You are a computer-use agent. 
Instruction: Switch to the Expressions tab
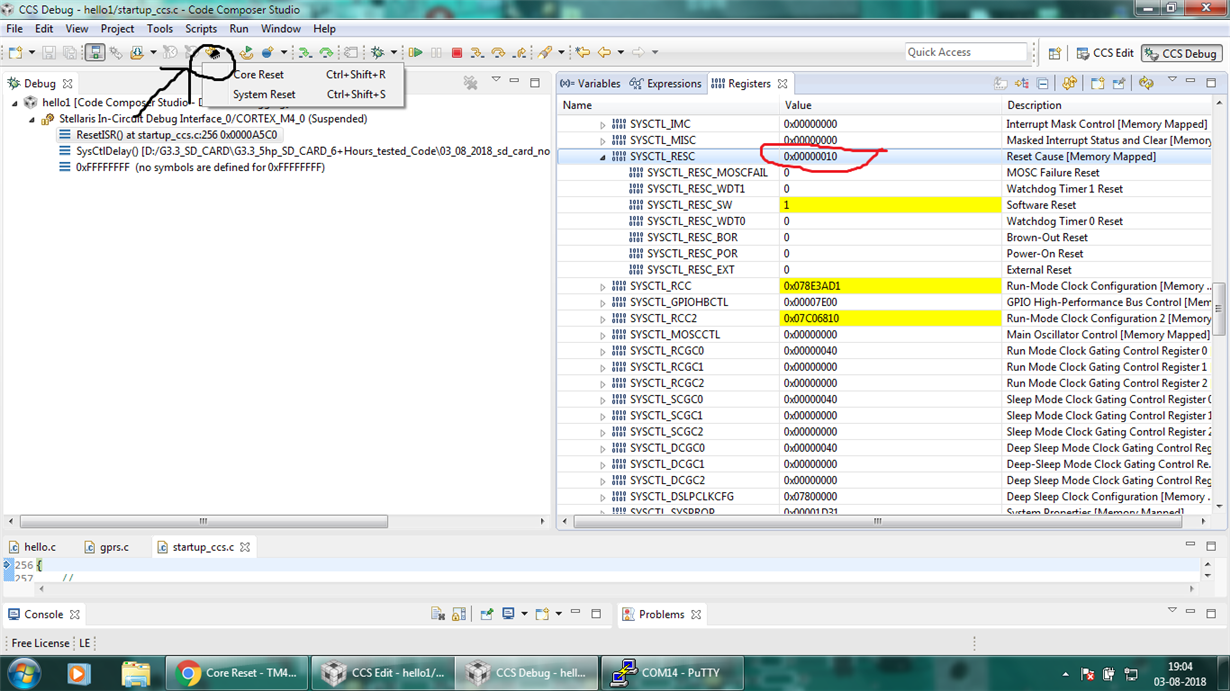pos(665,84)
